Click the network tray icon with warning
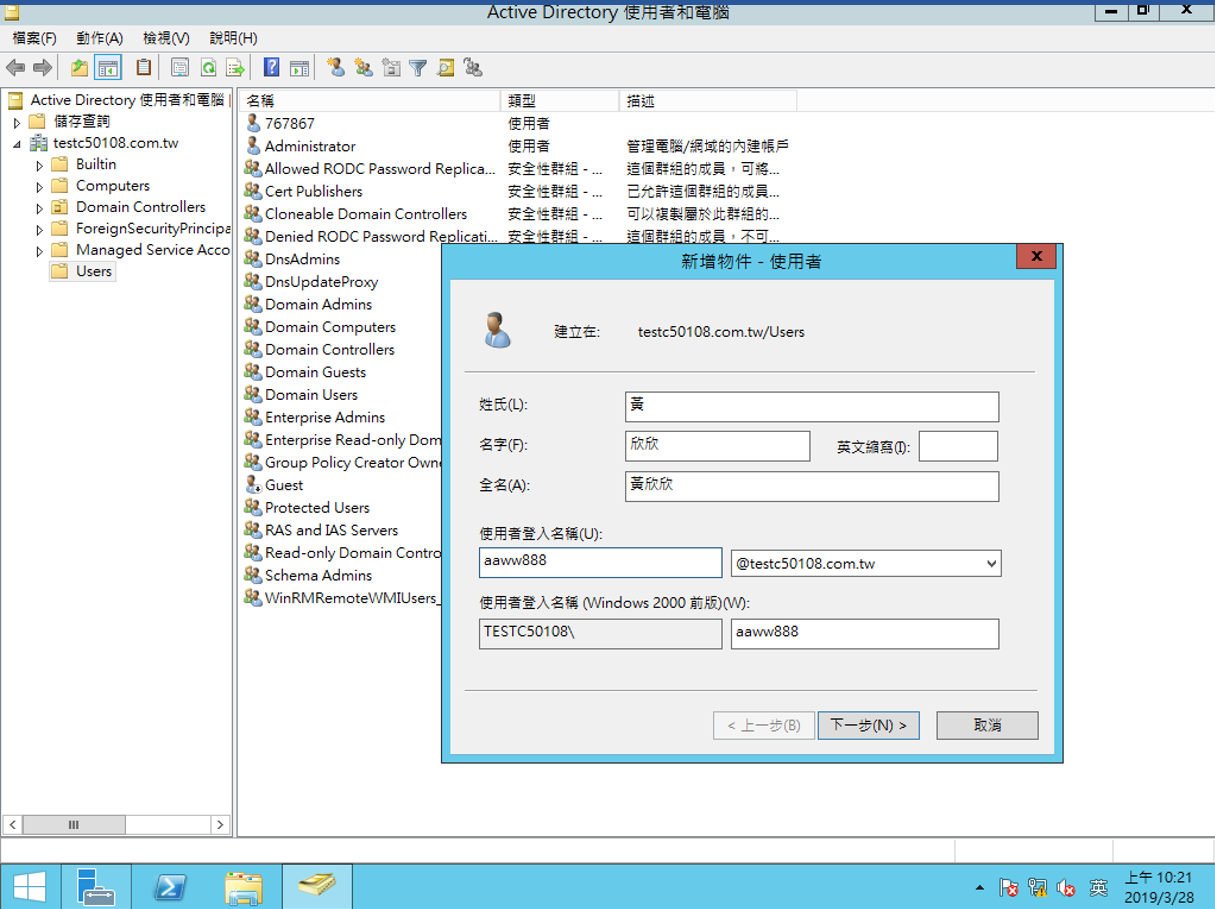1215x909 pixels. click(x=1038, y=888)
